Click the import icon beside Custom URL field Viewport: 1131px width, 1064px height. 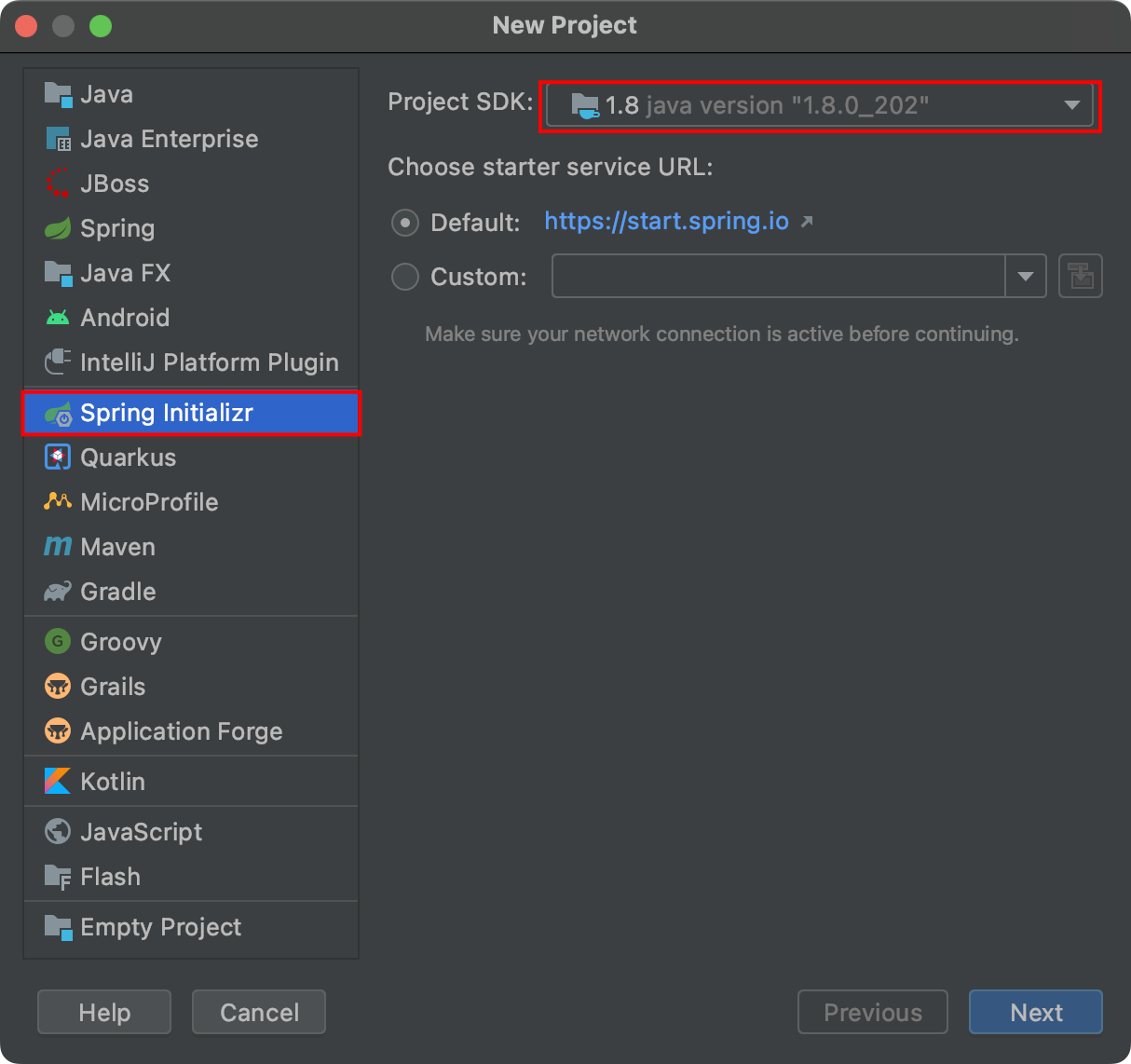(x=1081, y=276)
